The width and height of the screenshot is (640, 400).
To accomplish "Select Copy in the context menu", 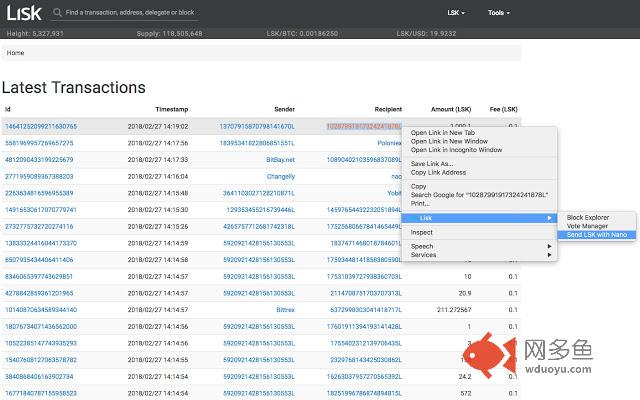I will click(x=418, y=186).
